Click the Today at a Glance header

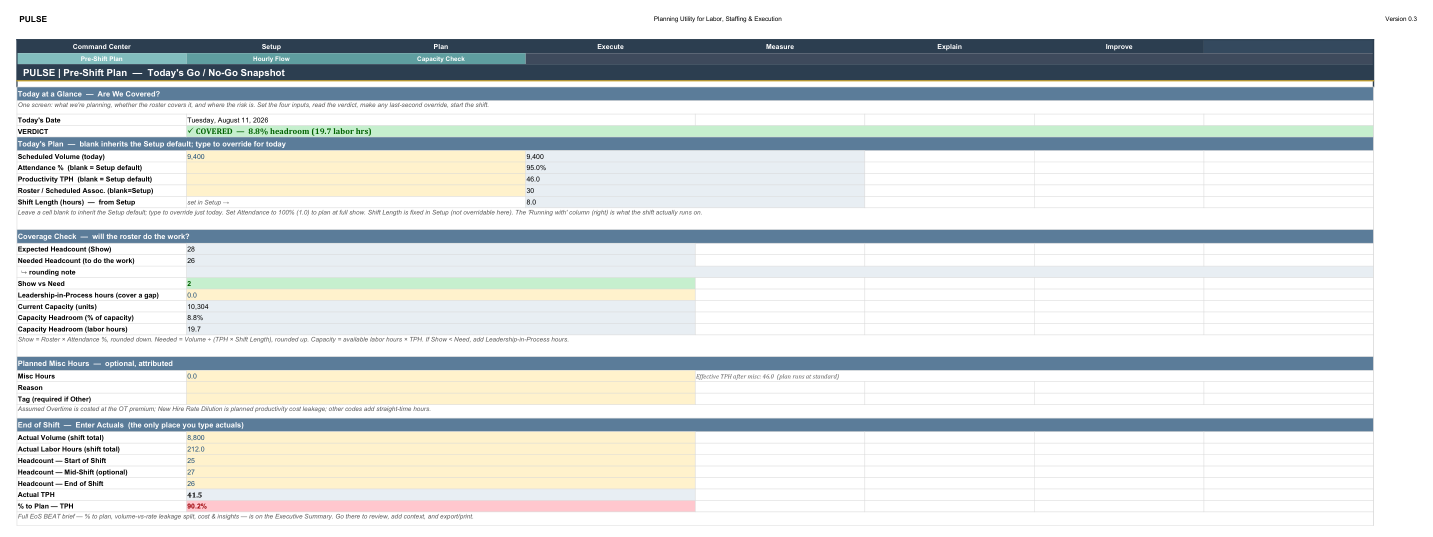coord(695,93)
